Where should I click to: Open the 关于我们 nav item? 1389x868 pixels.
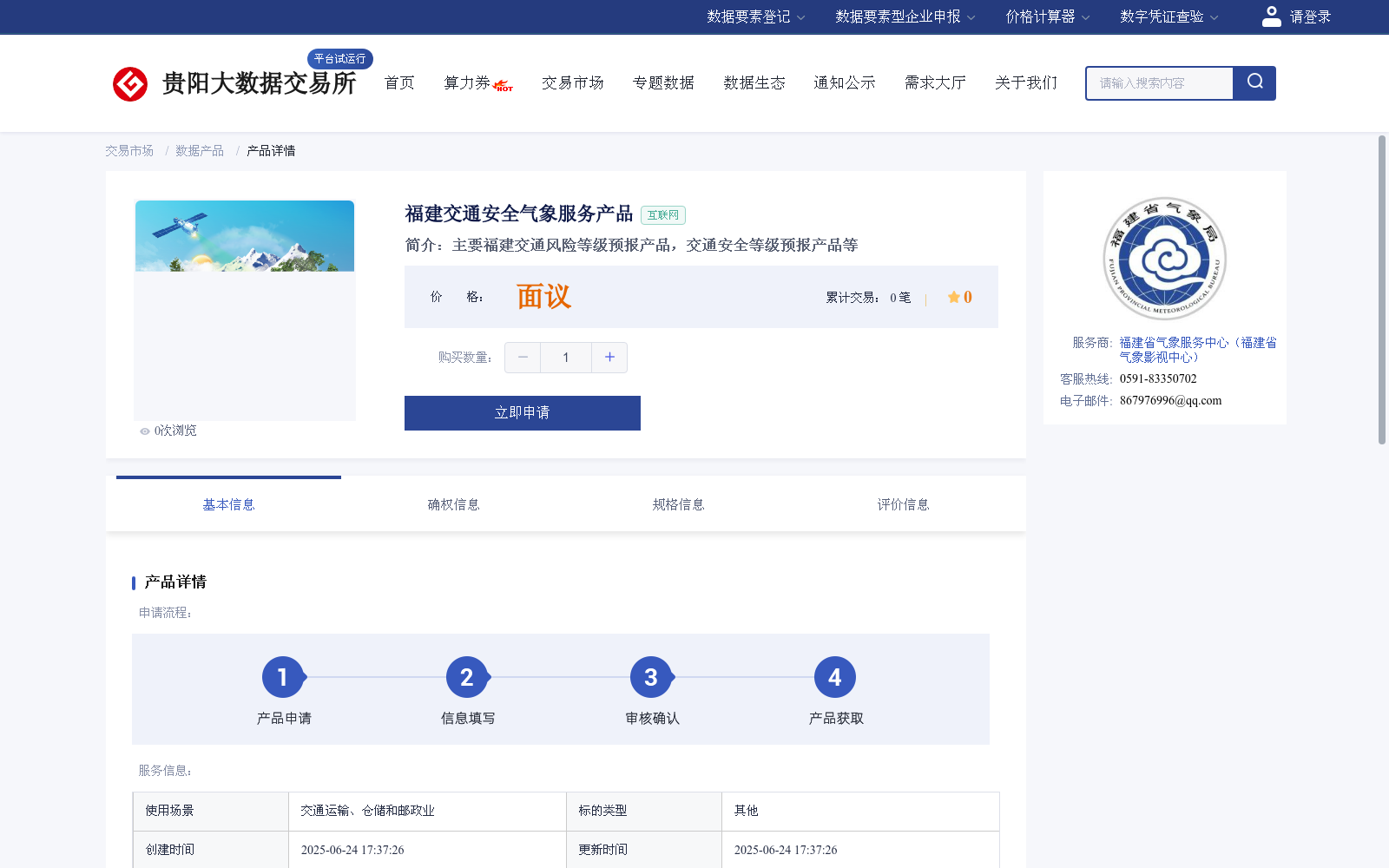(1026, 83)
